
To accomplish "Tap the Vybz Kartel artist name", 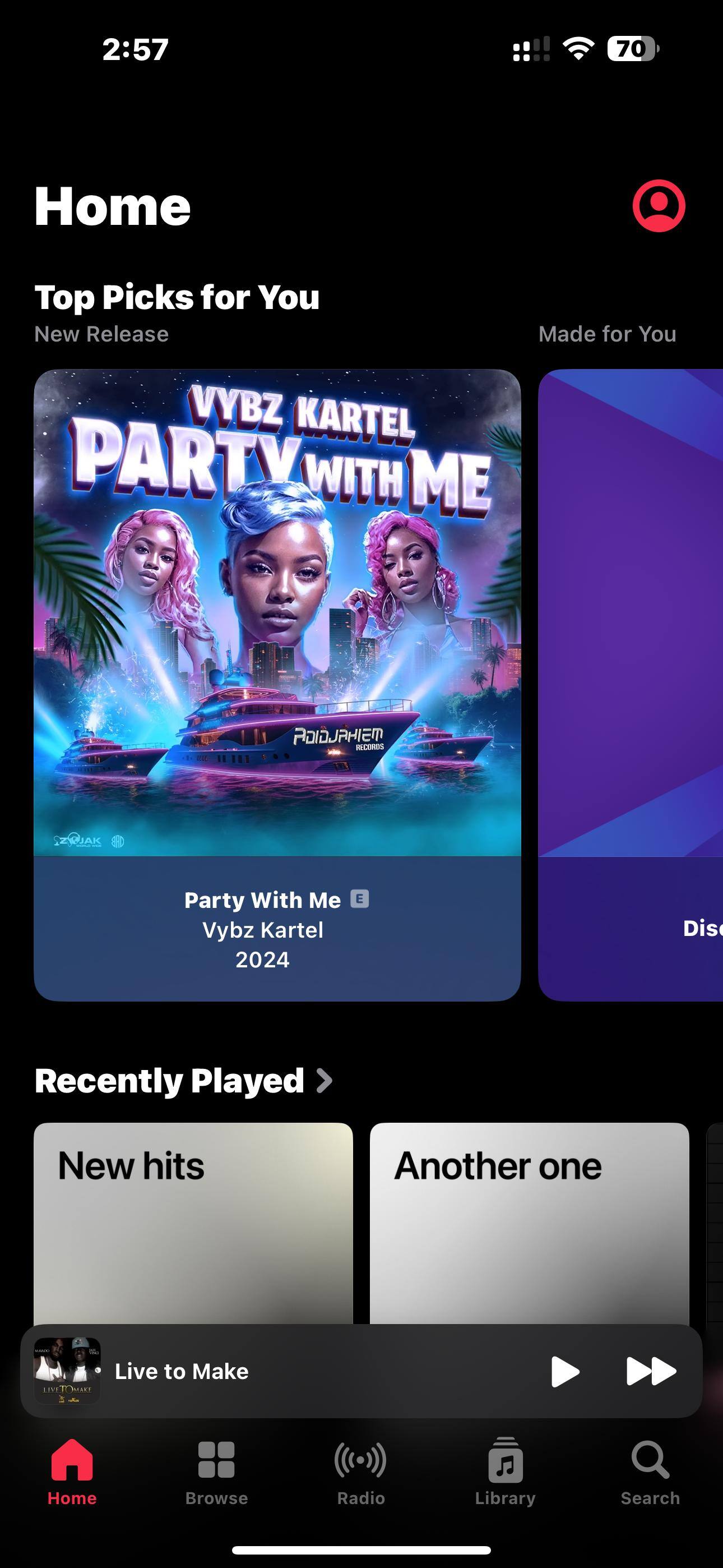I will coord(262,930).
